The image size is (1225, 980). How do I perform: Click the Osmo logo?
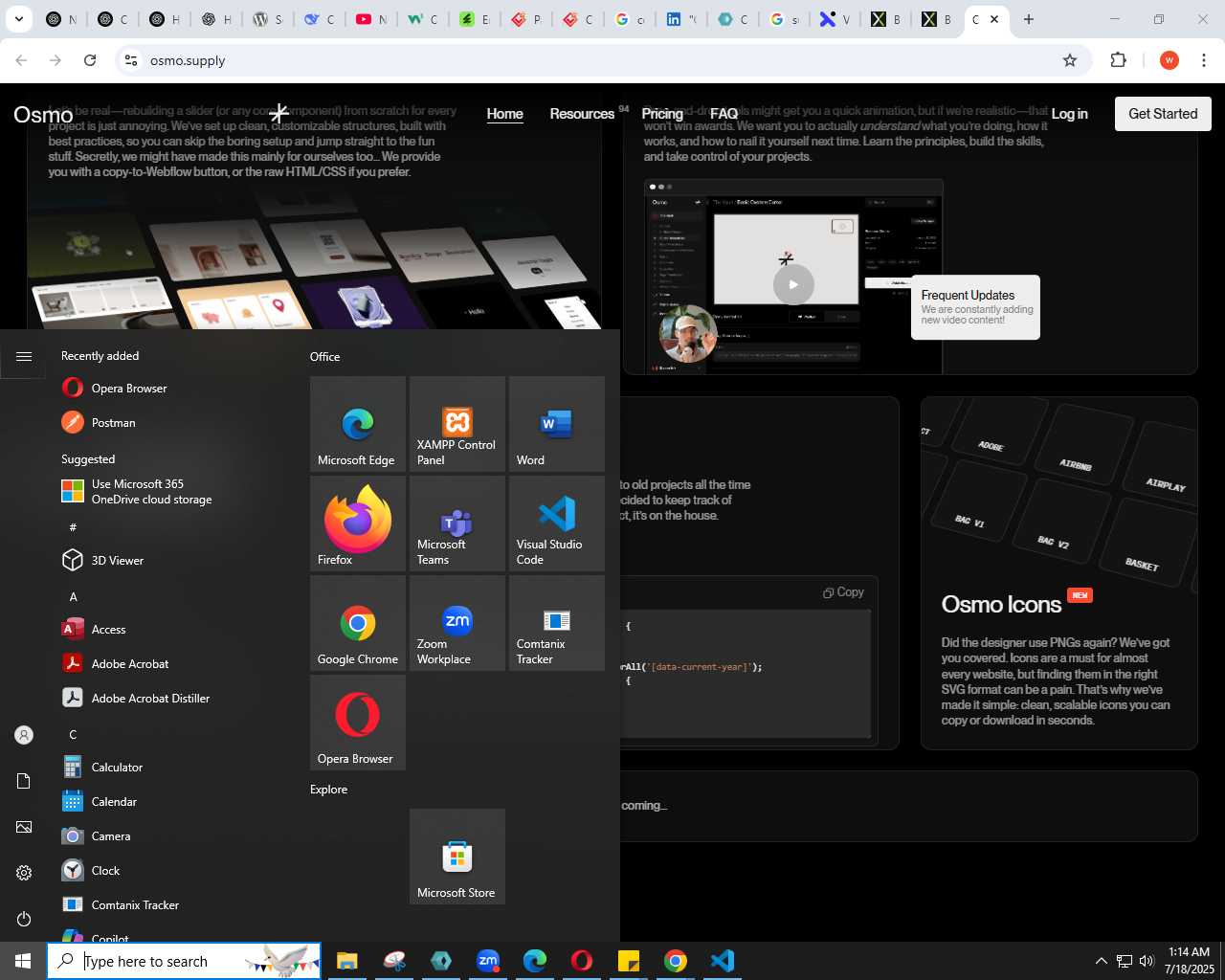point(43,115)
